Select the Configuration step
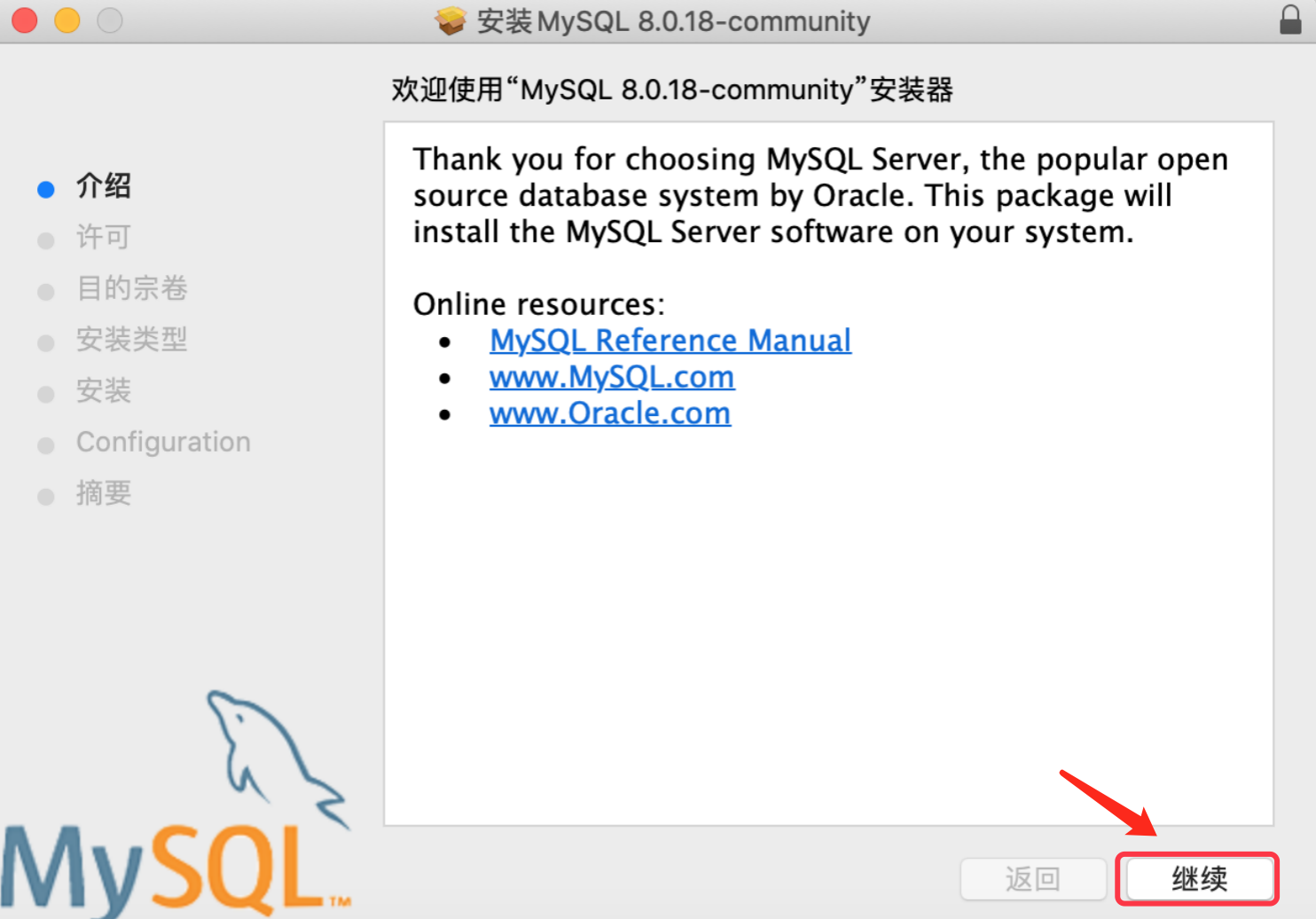The image size is (1316, 919). tap(163, 442)
